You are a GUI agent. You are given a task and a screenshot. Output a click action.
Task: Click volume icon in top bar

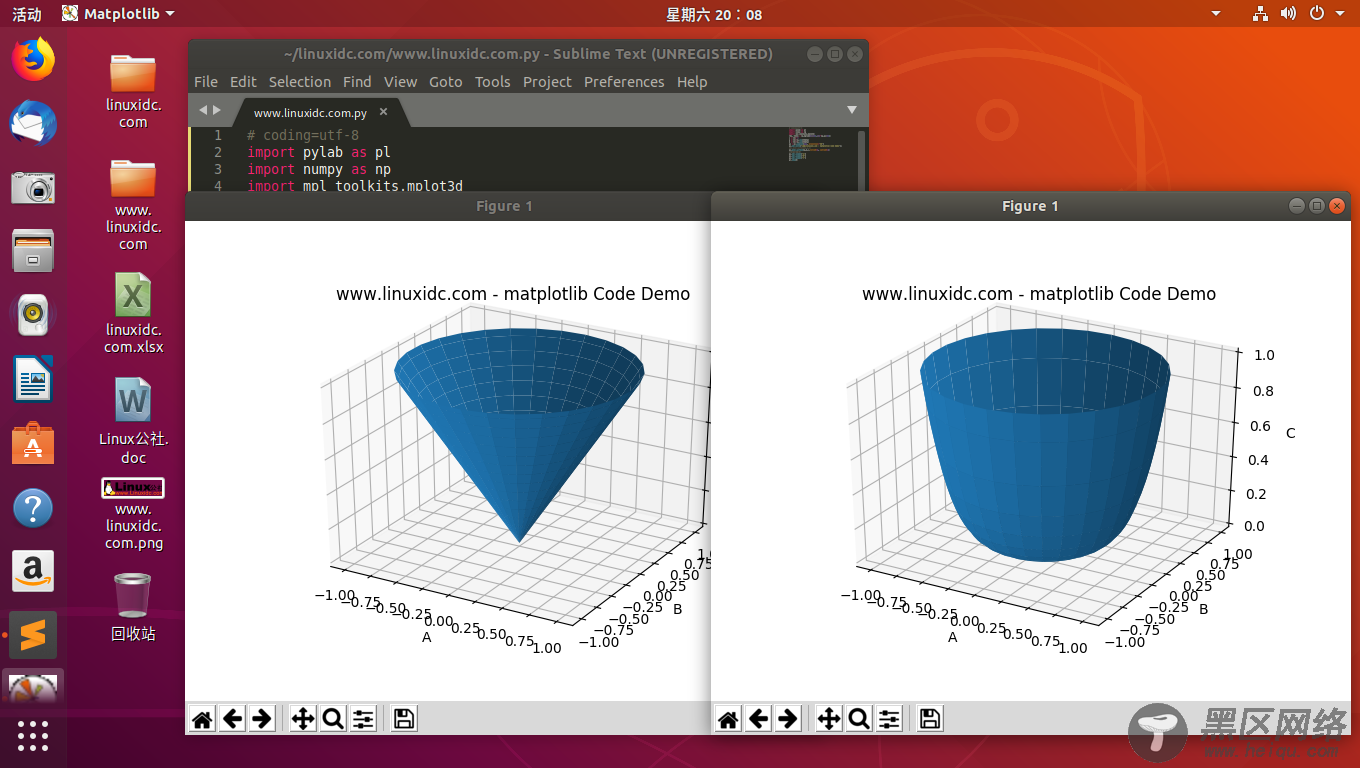(x=1288, y=14)
